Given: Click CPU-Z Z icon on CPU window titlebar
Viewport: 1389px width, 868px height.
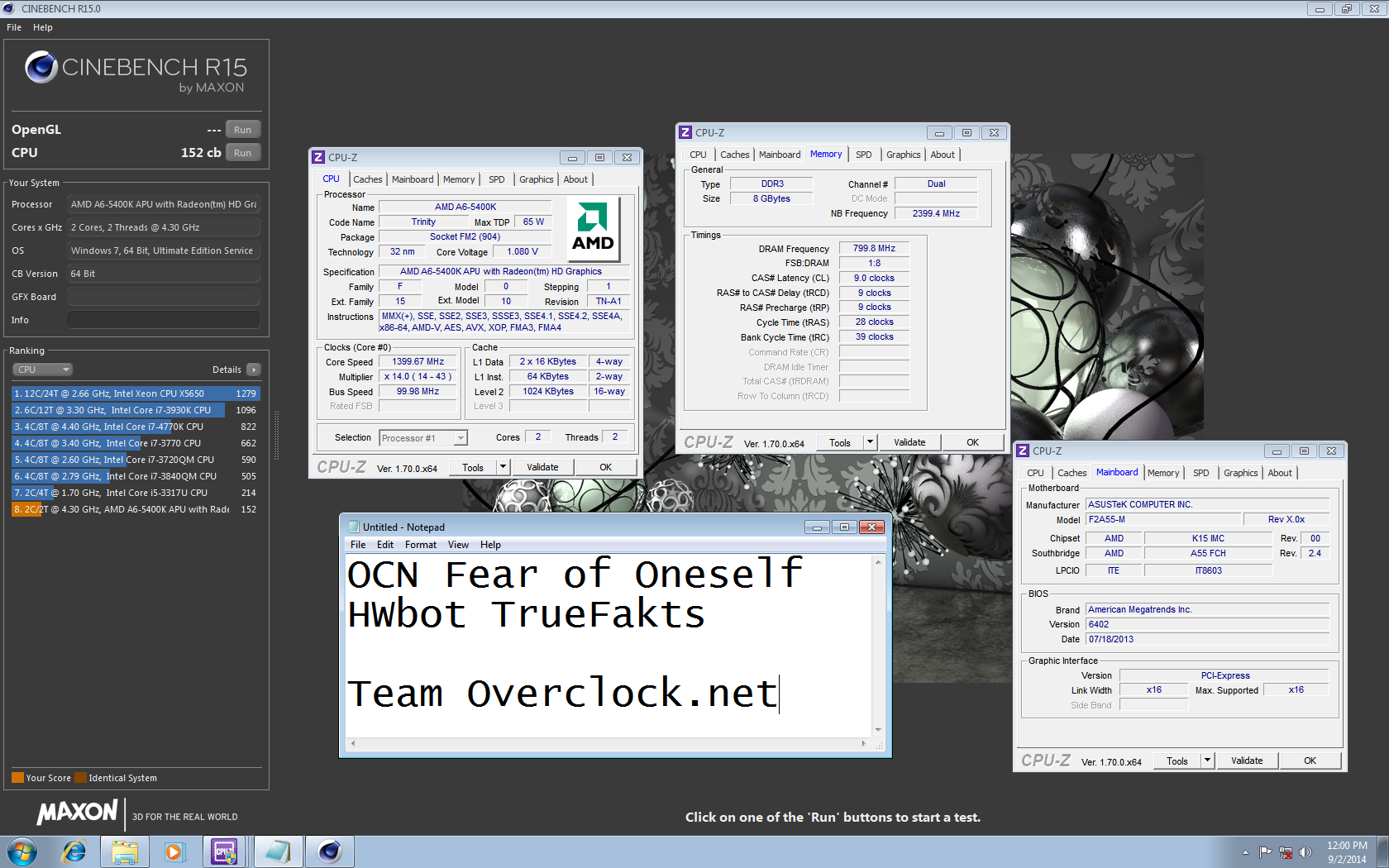Looking at the screenshot, I should [318, 157].
